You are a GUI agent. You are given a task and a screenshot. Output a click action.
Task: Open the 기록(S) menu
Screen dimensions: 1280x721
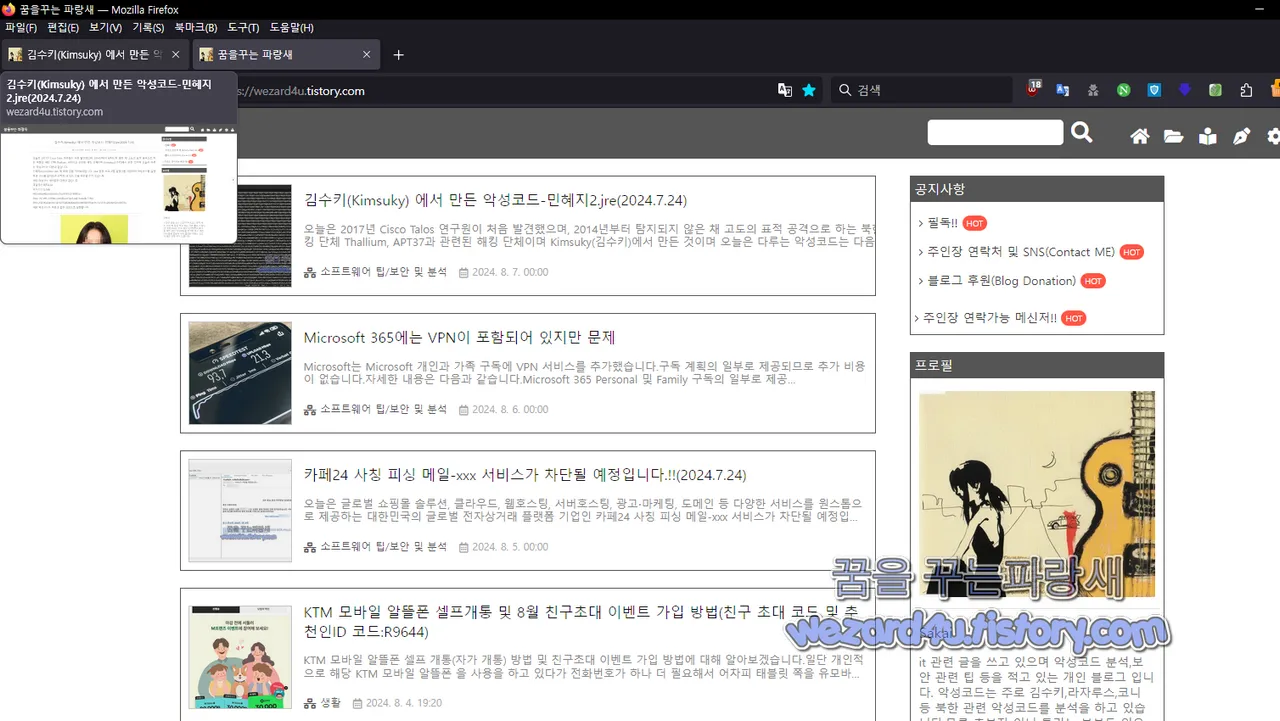[x=148, y=28]
